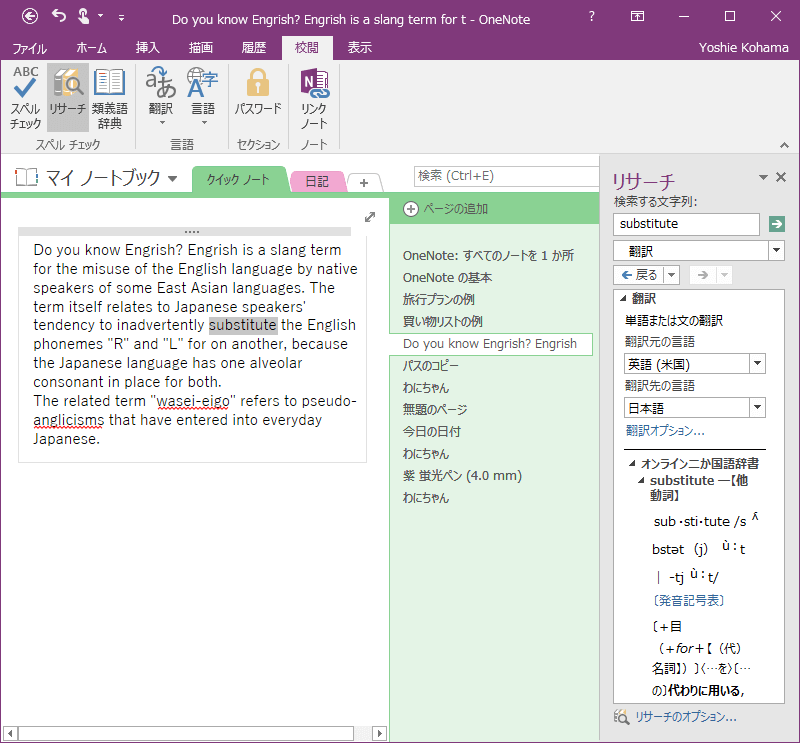The image size is (800, 743).
Task: Click パスワード password protection
Action: pos(258,92)
